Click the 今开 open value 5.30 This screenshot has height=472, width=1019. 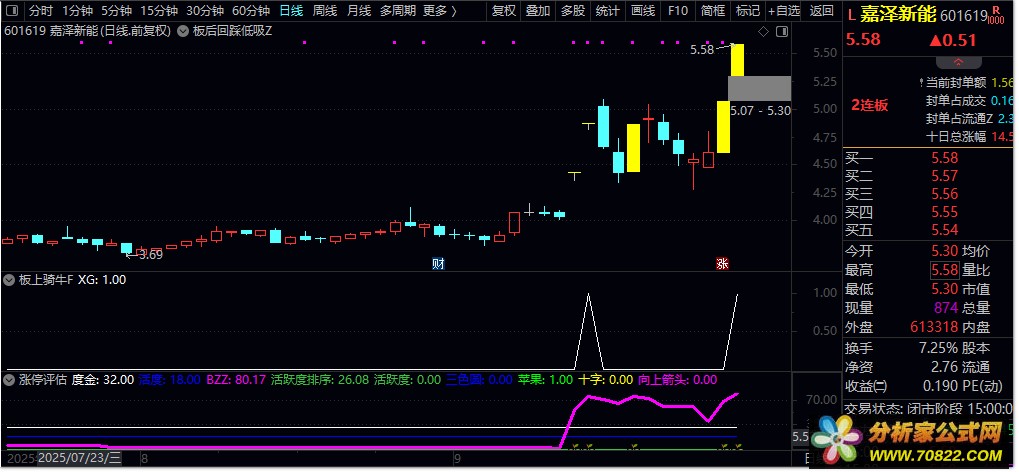click(944, 251)
